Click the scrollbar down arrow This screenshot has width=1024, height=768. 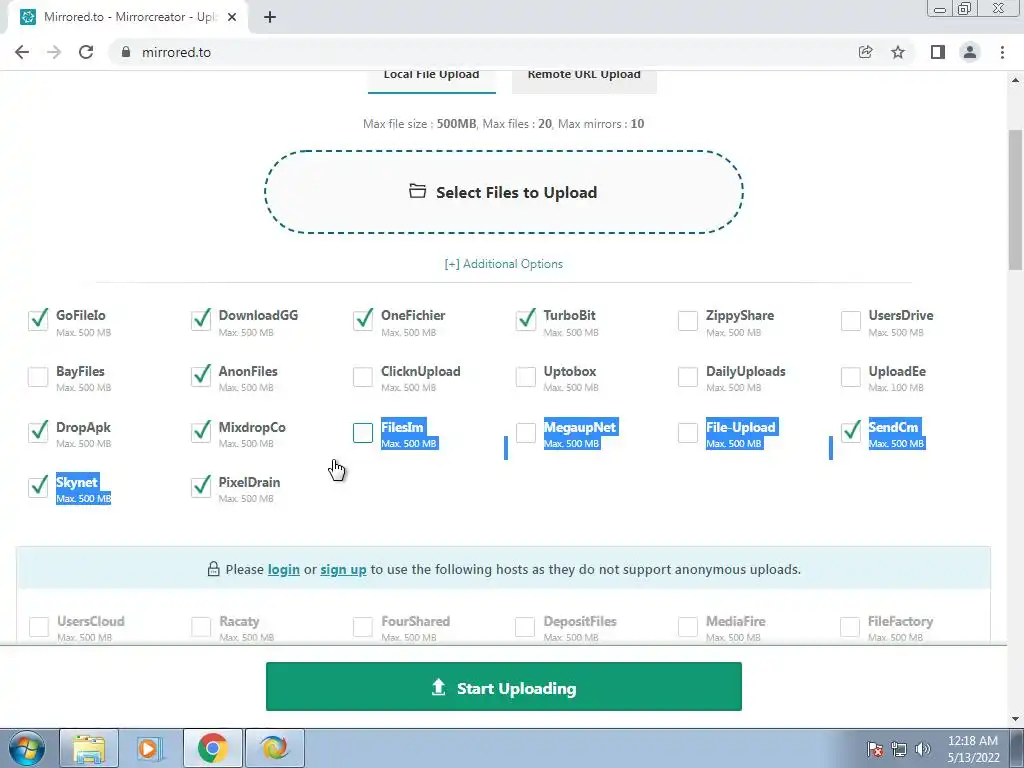coord(1015,720)
